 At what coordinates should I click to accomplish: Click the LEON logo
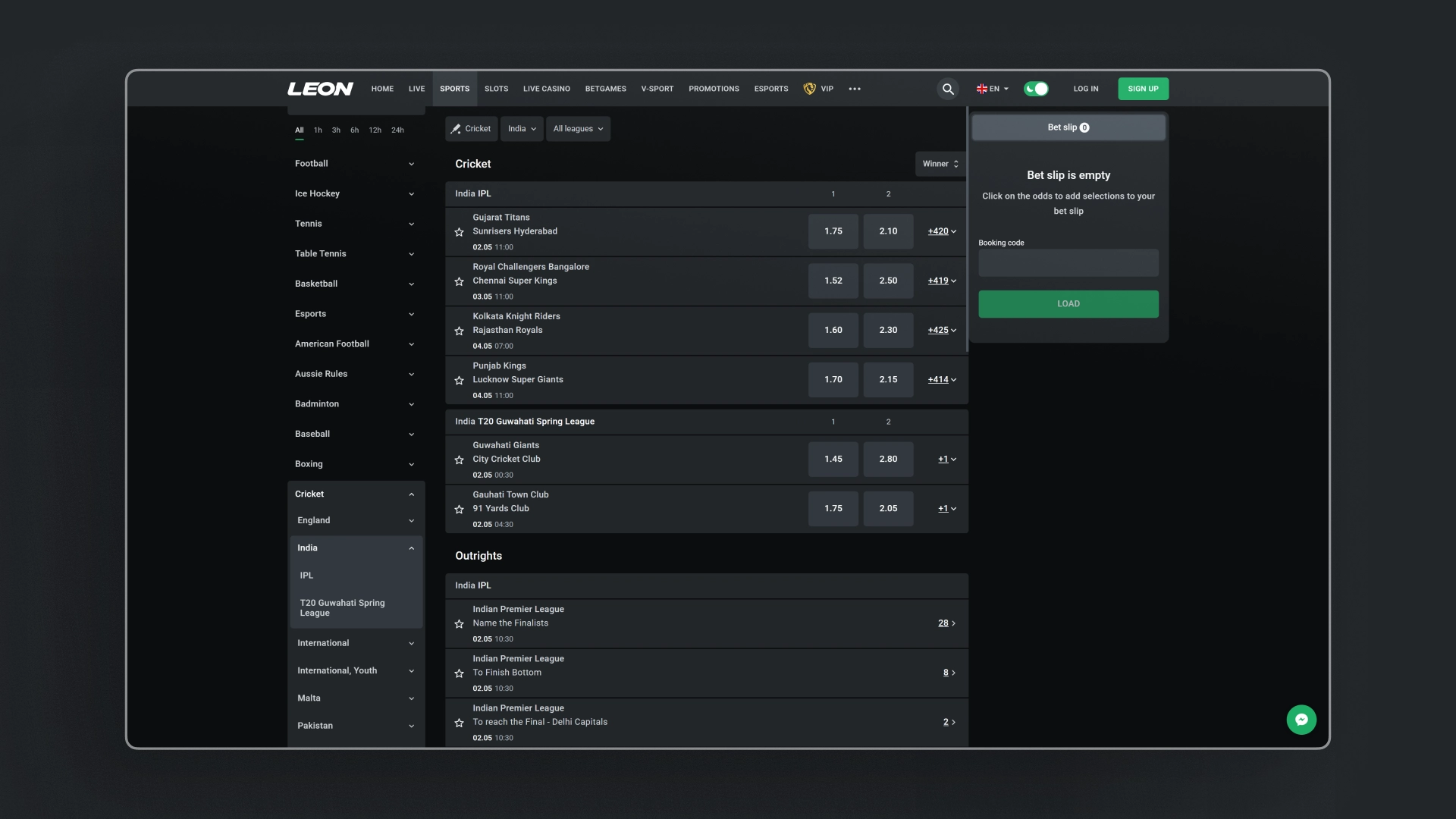[x=320, y=89]
